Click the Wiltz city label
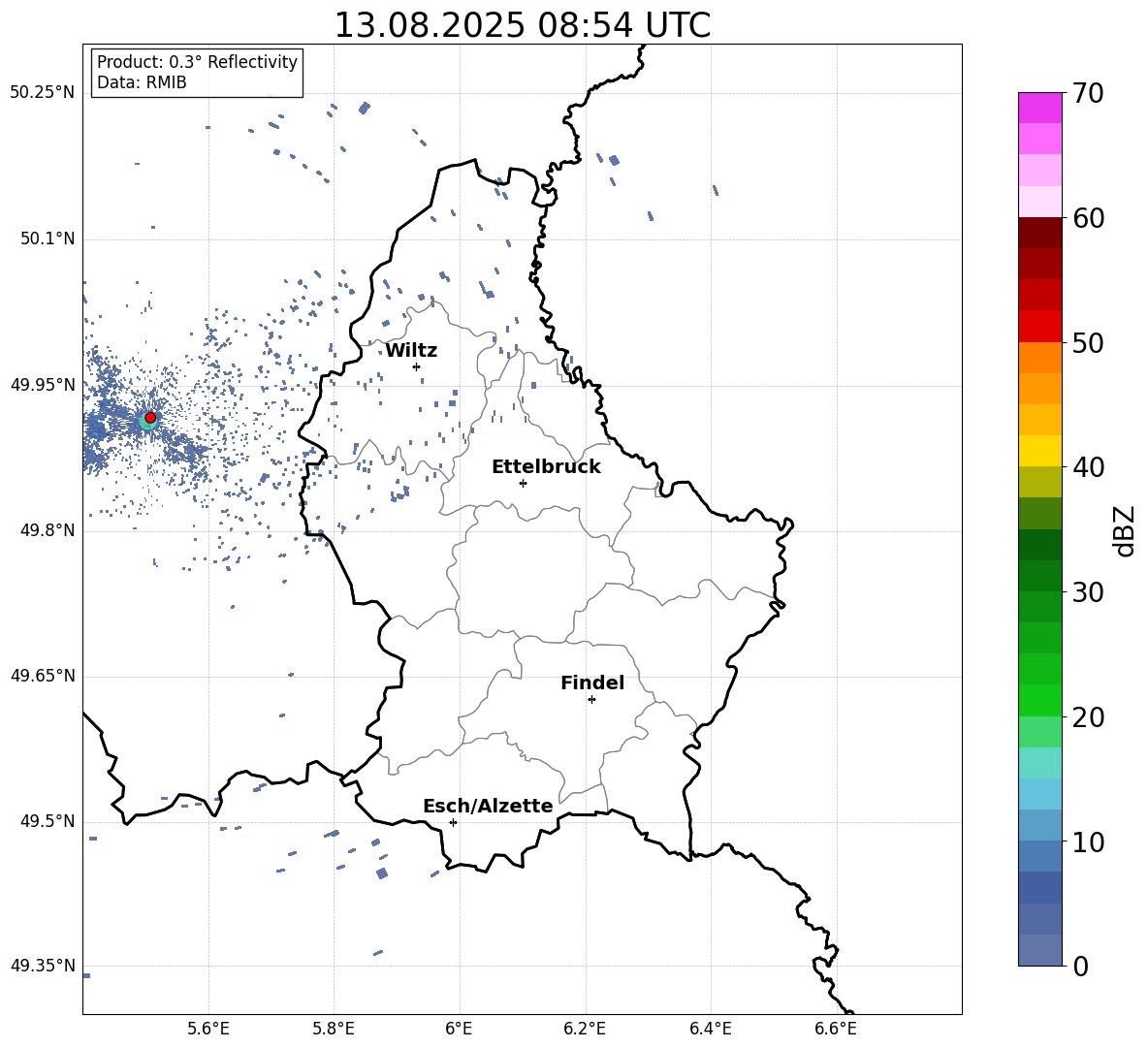1148x1048 pixels. point(411,351)
